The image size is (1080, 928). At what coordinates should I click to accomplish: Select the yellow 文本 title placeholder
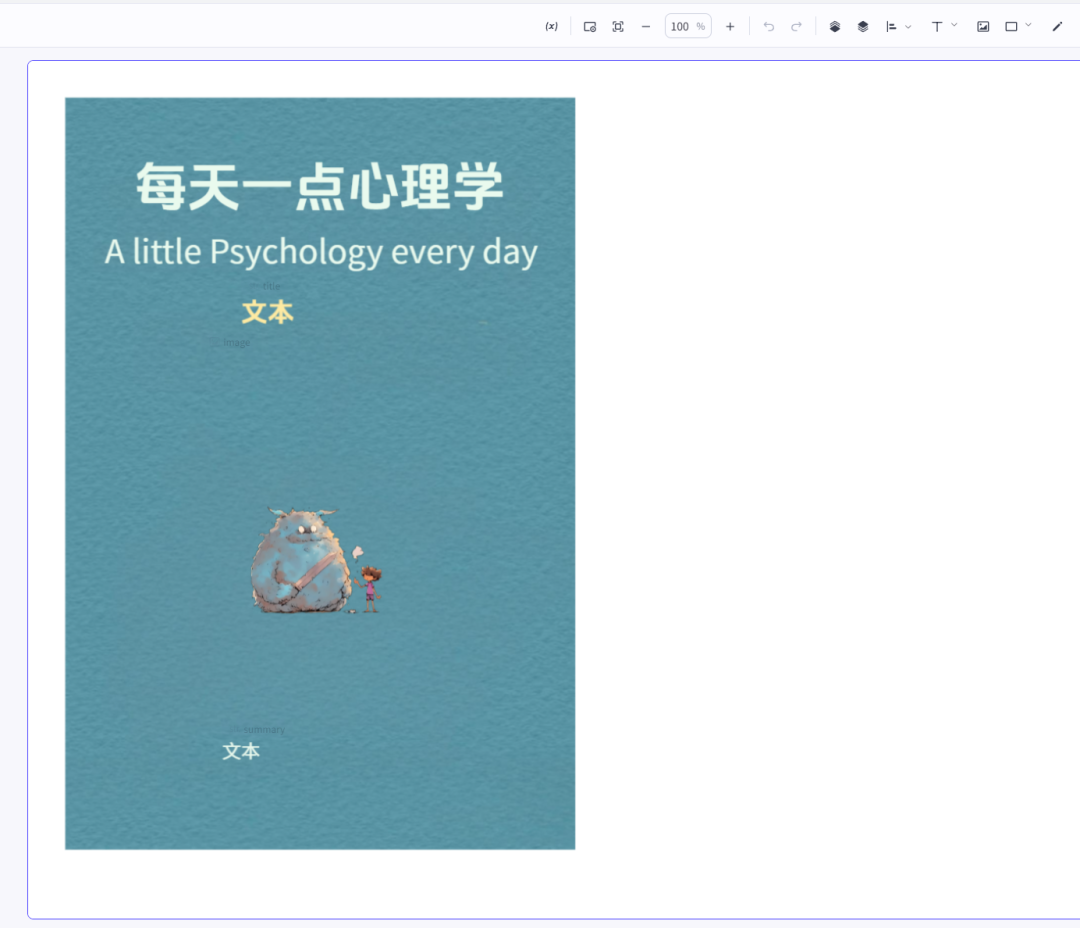click(x=268, y=312)
